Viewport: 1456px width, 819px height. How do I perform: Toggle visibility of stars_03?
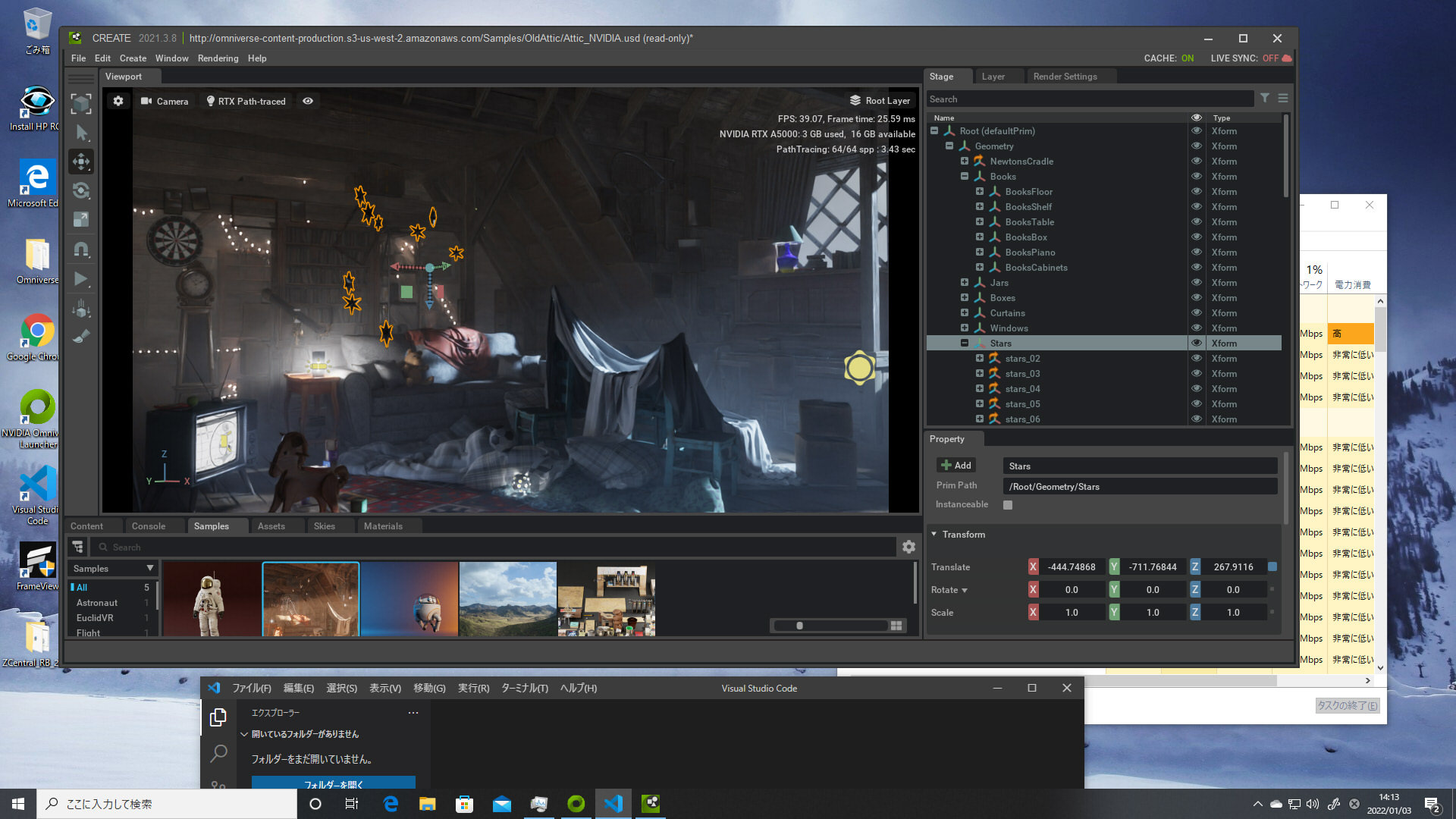pyautogui.click(x=1197, y=373)
